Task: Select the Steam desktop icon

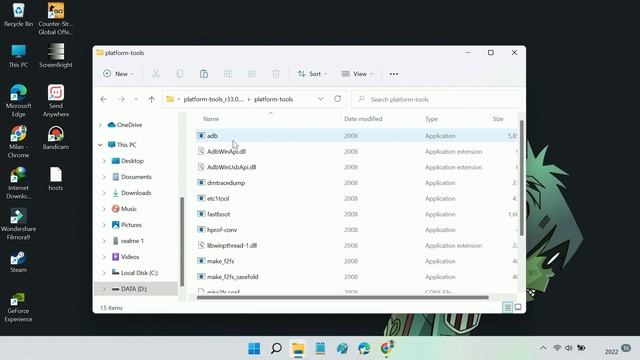Action: 18,261
